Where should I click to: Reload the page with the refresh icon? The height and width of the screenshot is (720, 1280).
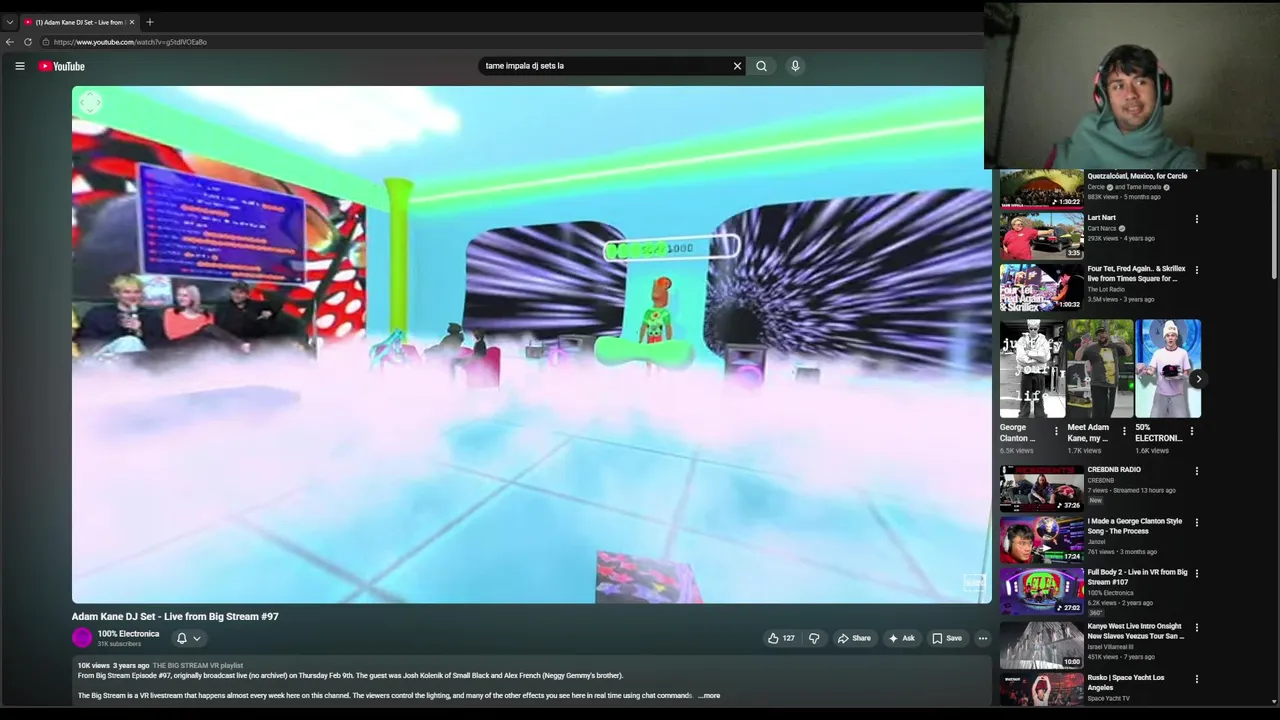click(x=28, y=42)
